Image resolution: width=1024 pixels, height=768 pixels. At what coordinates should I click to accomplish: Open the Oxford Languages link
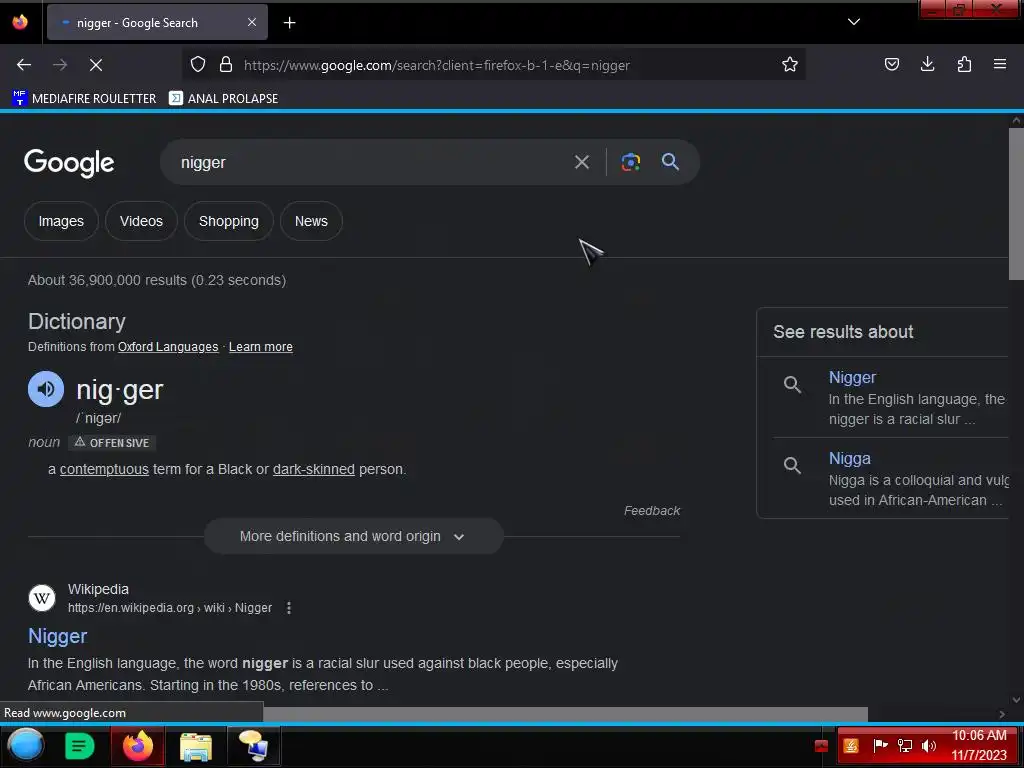click(x=168, y=347)
